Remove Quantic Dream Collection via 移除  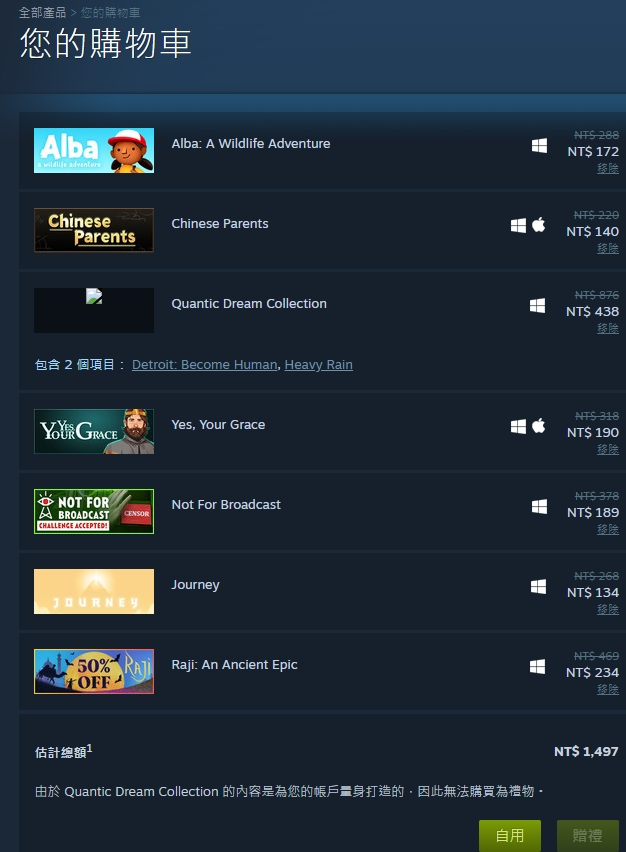coord(608,328)
